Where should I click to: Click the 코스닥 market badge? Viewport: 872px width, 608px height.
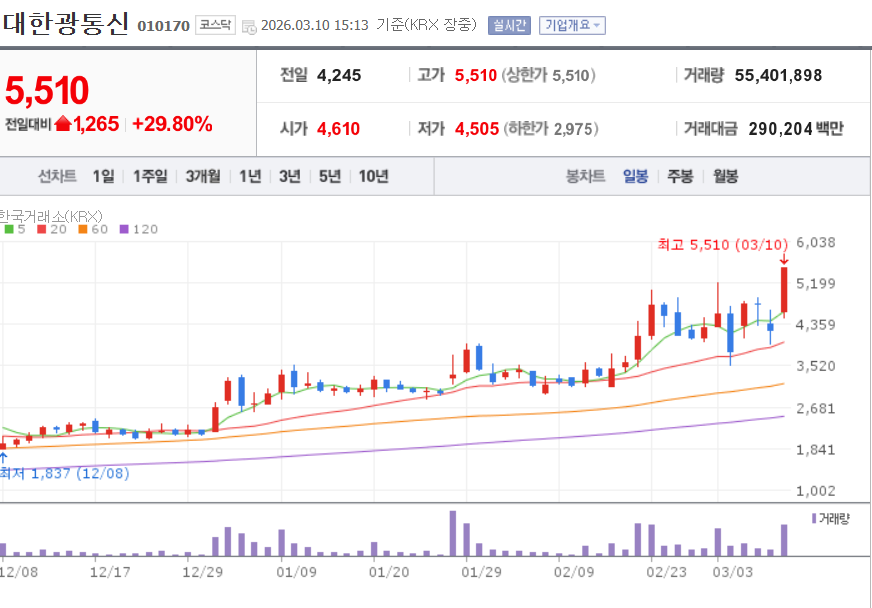click(215, 25)
